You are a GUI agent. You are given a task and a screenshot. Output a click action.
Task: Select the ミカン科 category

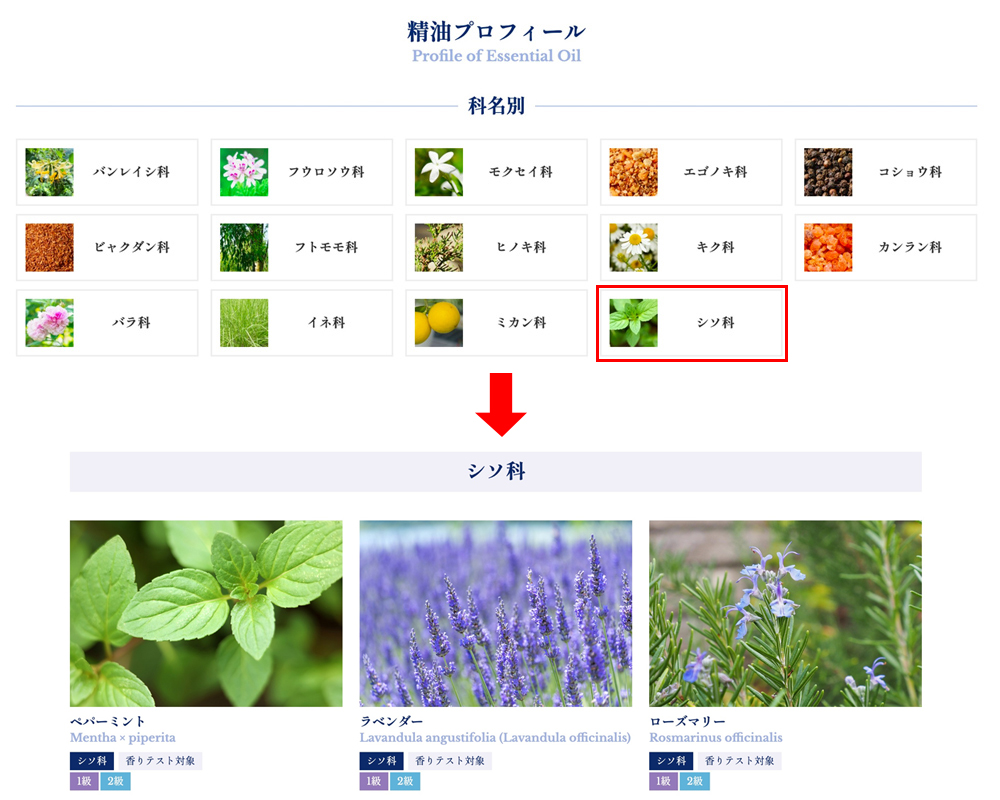[x=496, y=322]
